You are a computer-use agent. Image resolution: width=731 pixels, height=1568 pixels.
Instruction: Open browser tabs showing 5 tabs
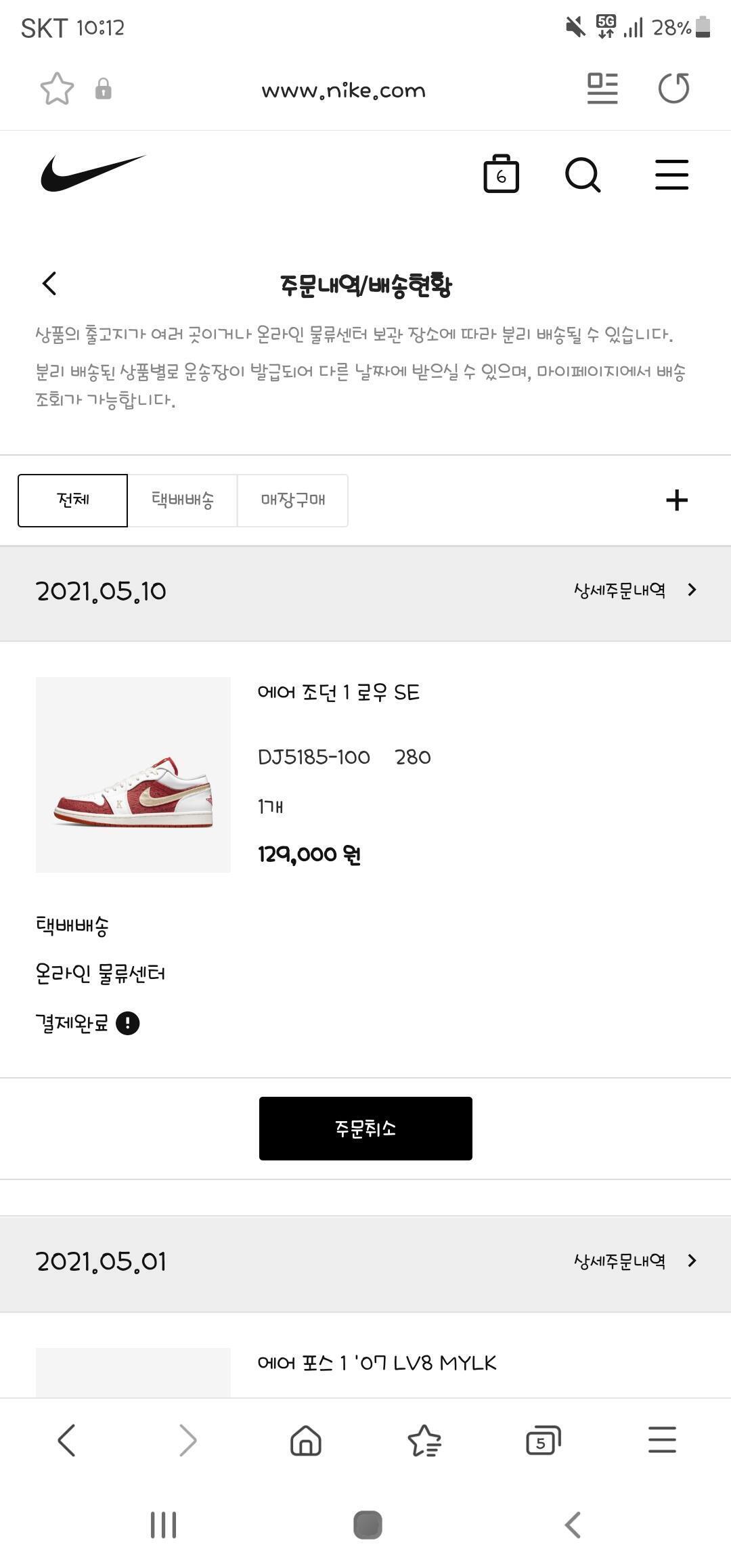click(x=544, y=1440)
